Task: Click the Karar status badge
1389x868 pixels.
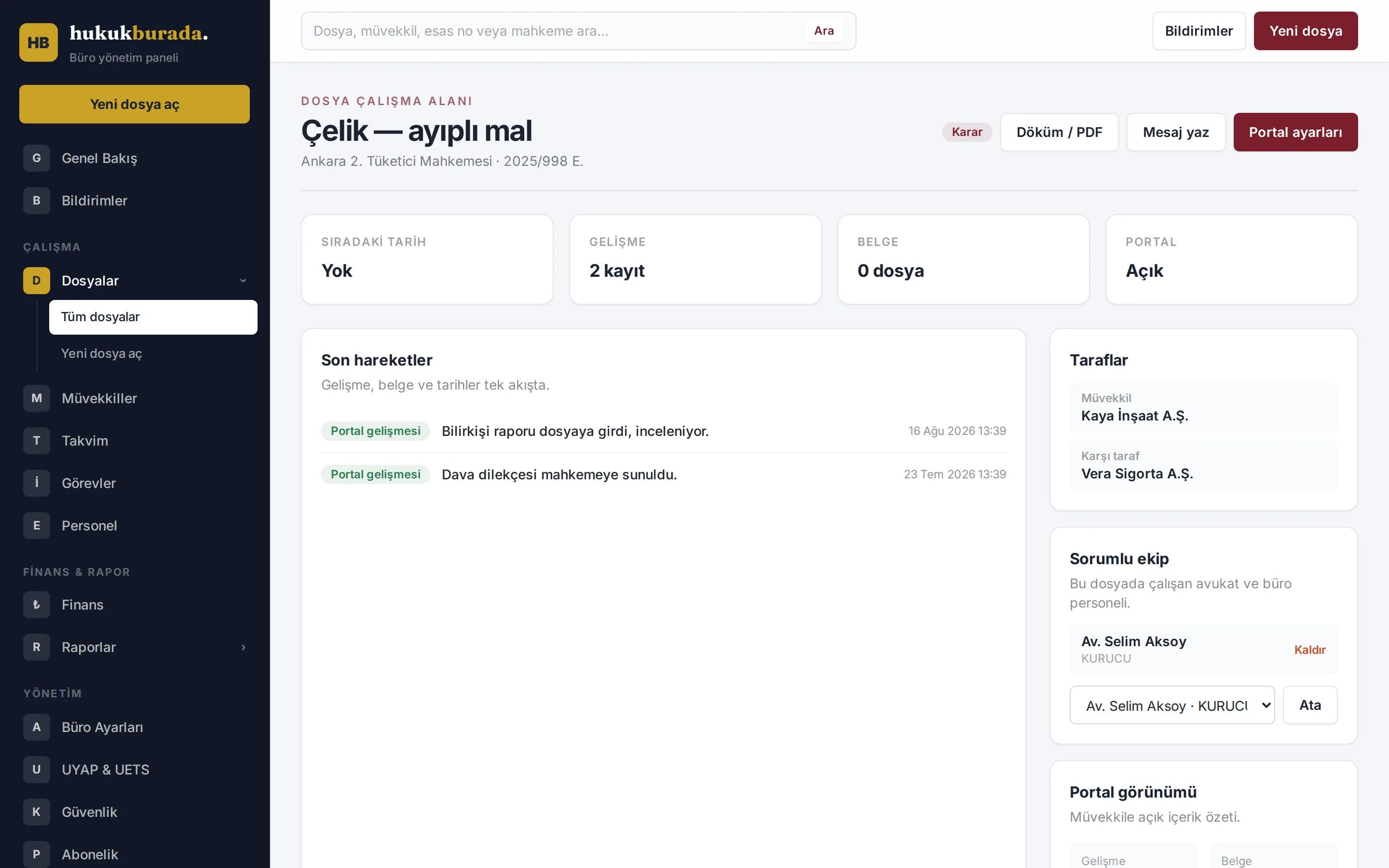Action: [x=967, y=133]
